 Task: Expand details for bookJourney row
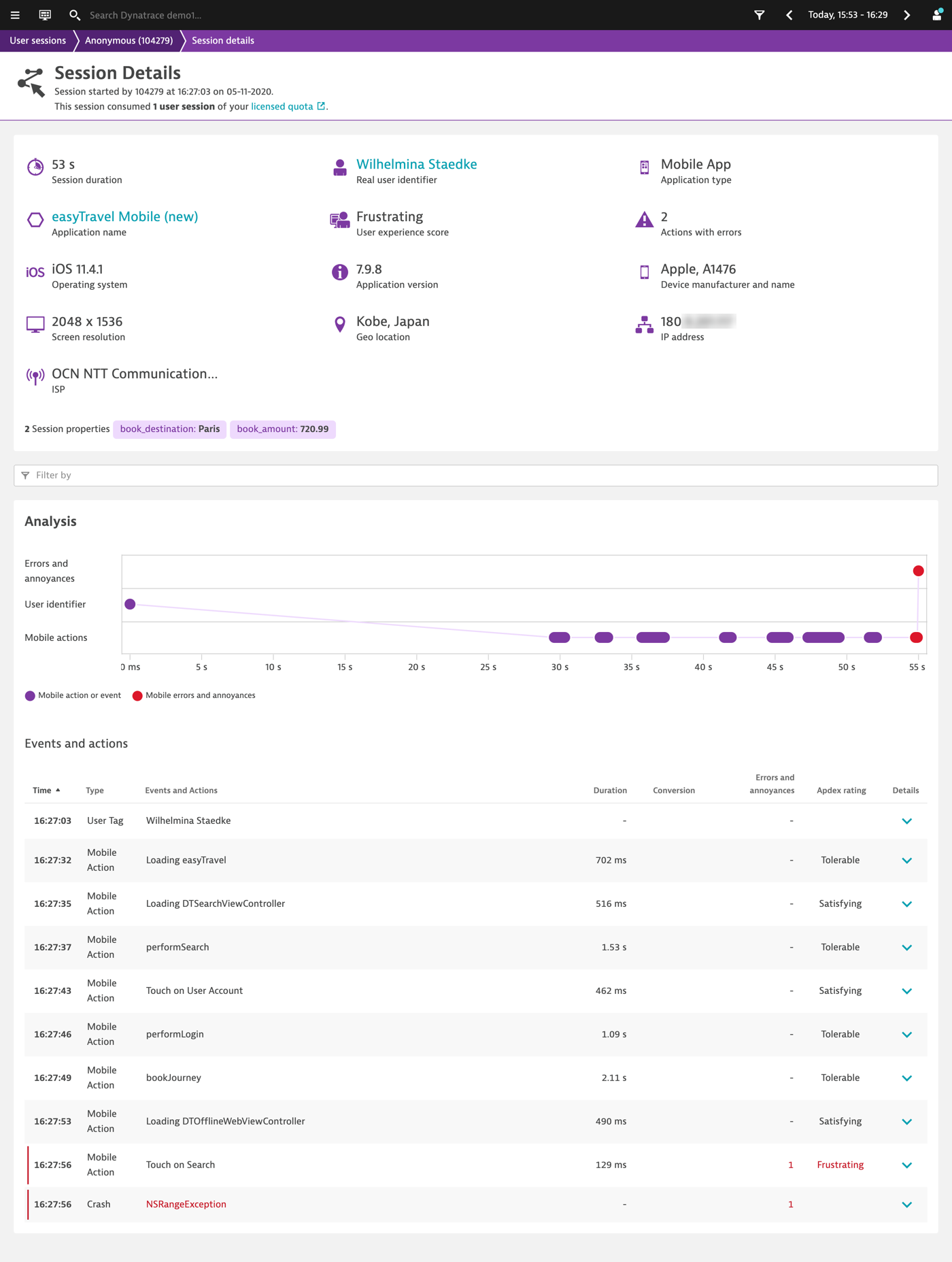click(x=906, y=1078)
